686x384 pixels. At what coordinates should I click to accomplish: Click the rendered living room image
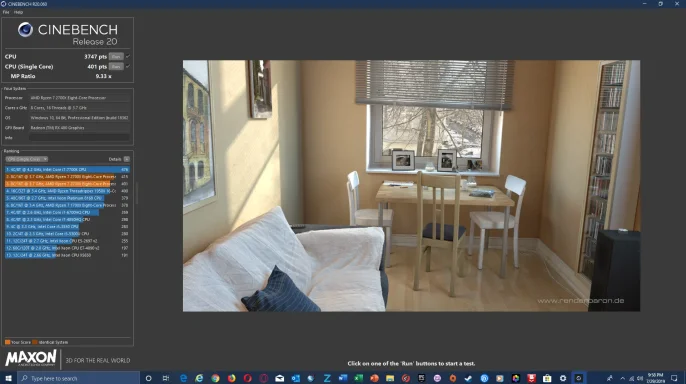click(411, 186)
